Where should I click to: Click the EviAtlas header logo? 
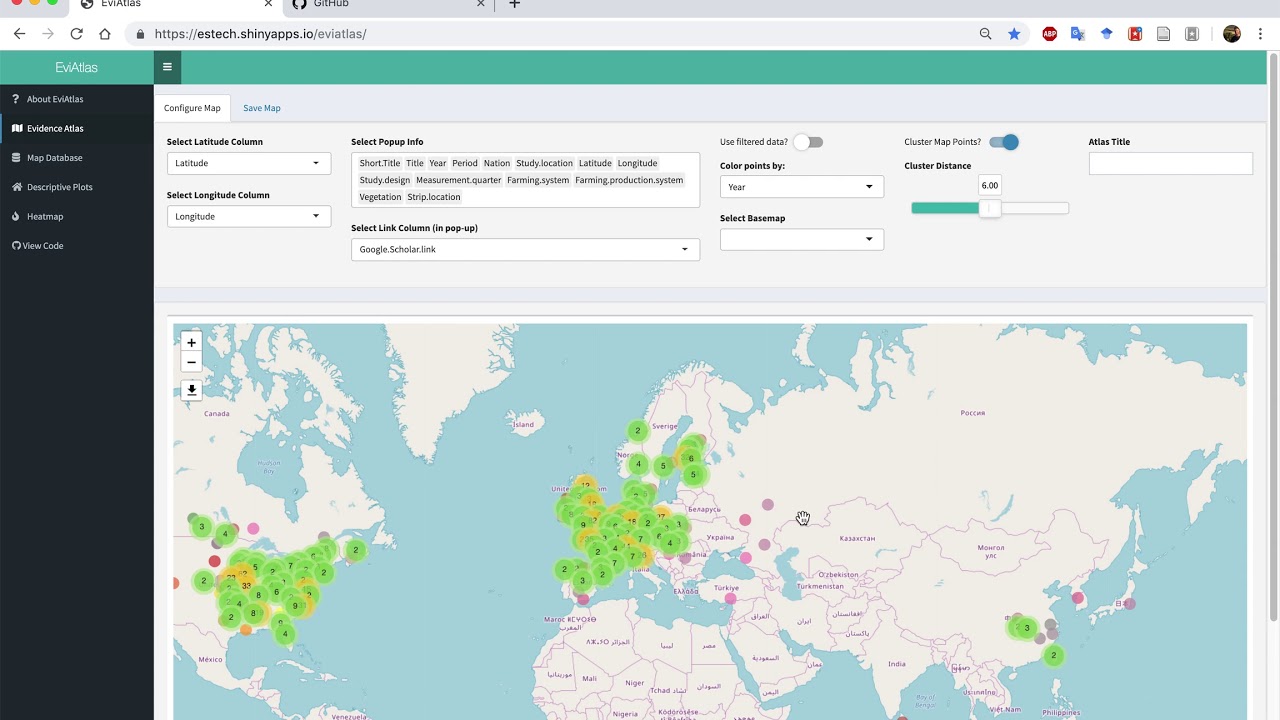coord(77,67)
